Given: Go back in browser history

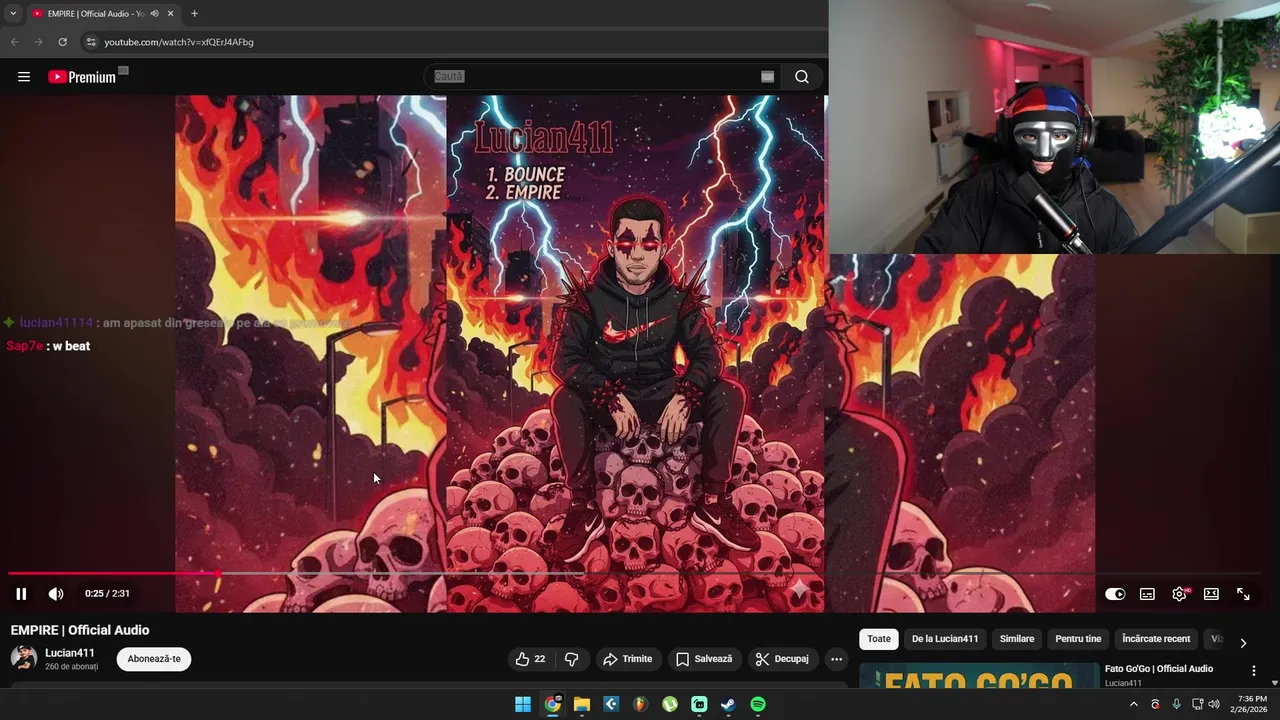Looking at the screenshot, I should pos(14,42).
